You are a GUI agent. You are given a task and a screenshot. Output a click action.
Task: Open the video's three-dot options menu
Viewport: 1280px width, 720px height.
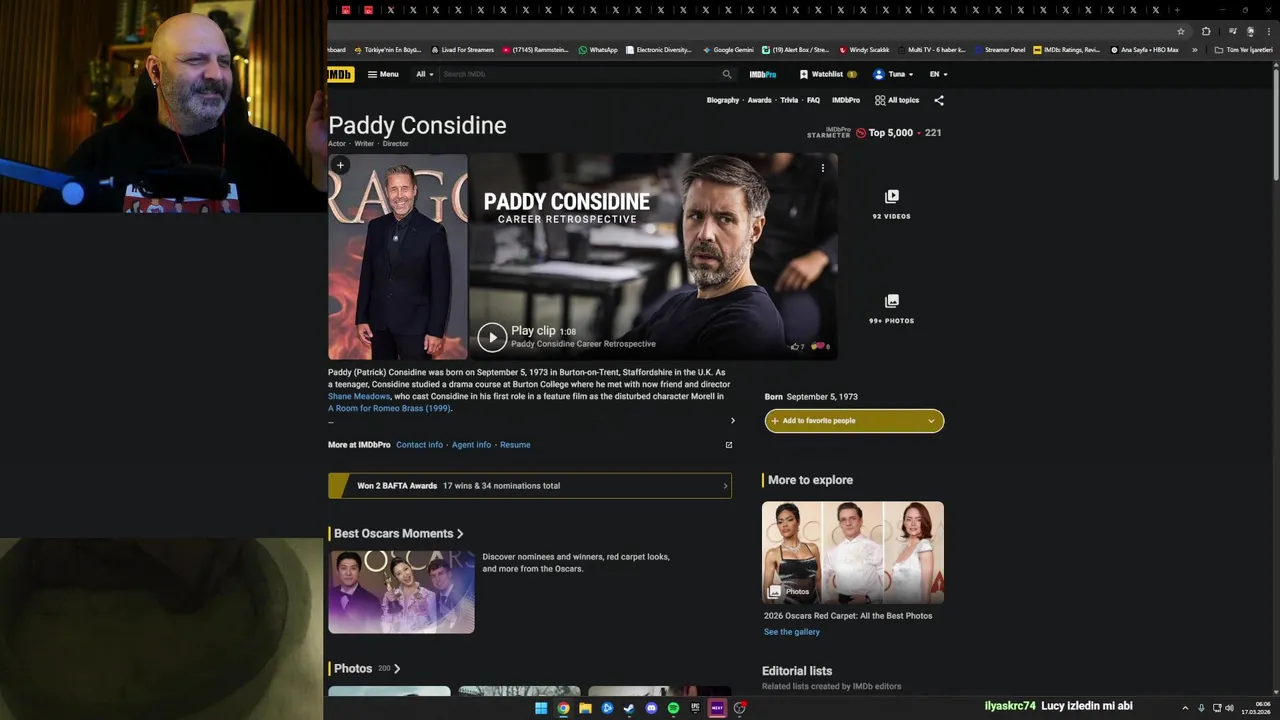[823, 168]
